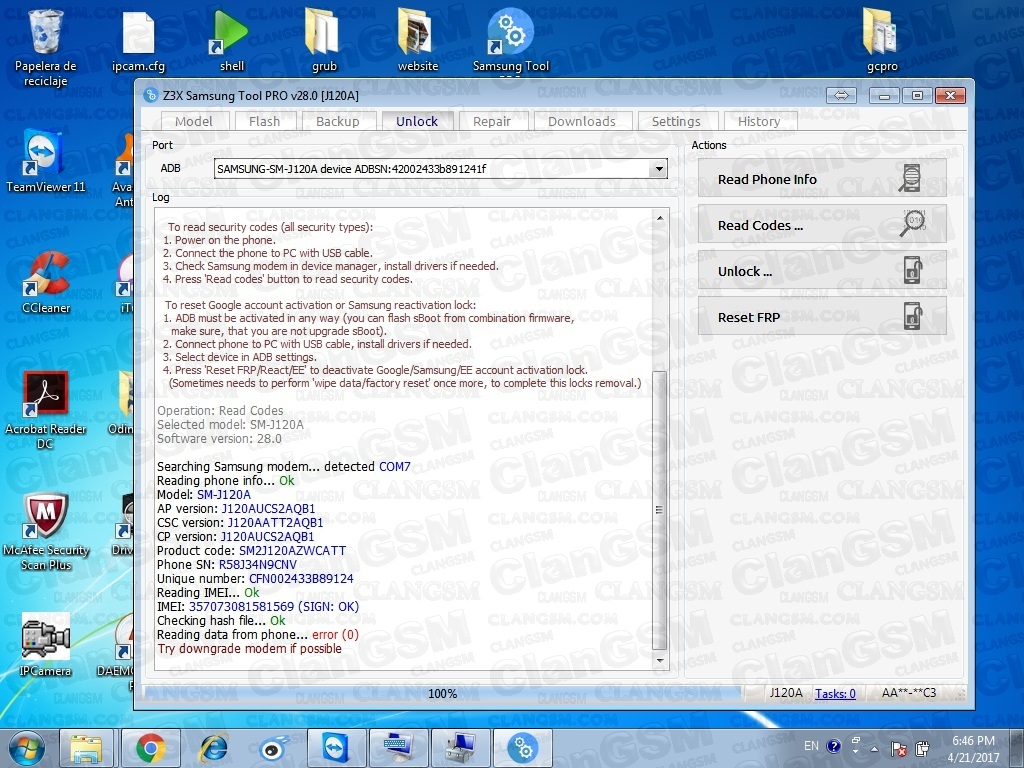The width and height of the screenshot is (1024, 768).
Task: Select the grub folder on the desktop
Action: 324,40
